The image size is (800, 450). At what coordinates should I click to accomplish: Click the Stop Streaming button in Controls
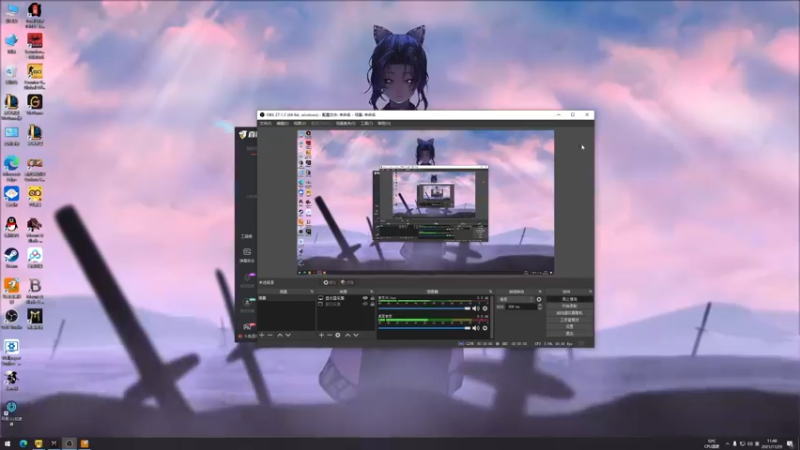point(569,299)
